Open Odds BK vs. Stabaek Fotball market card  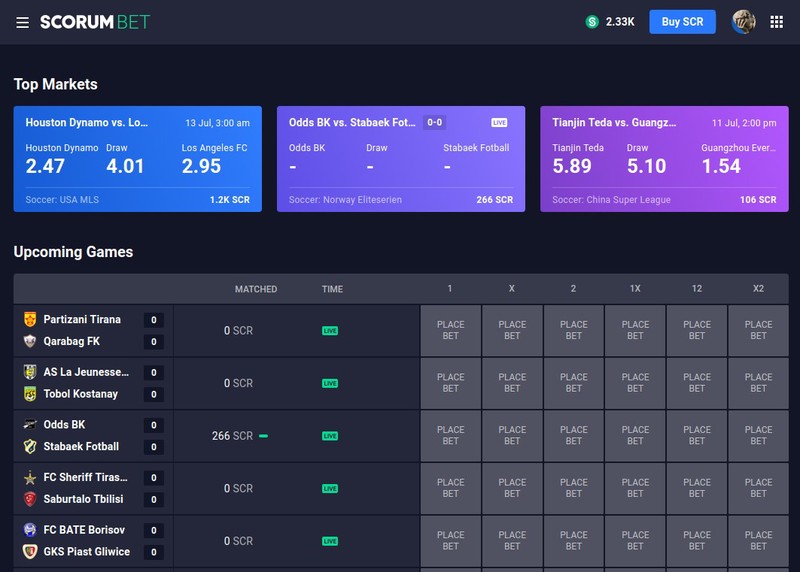tap(401, 159)
